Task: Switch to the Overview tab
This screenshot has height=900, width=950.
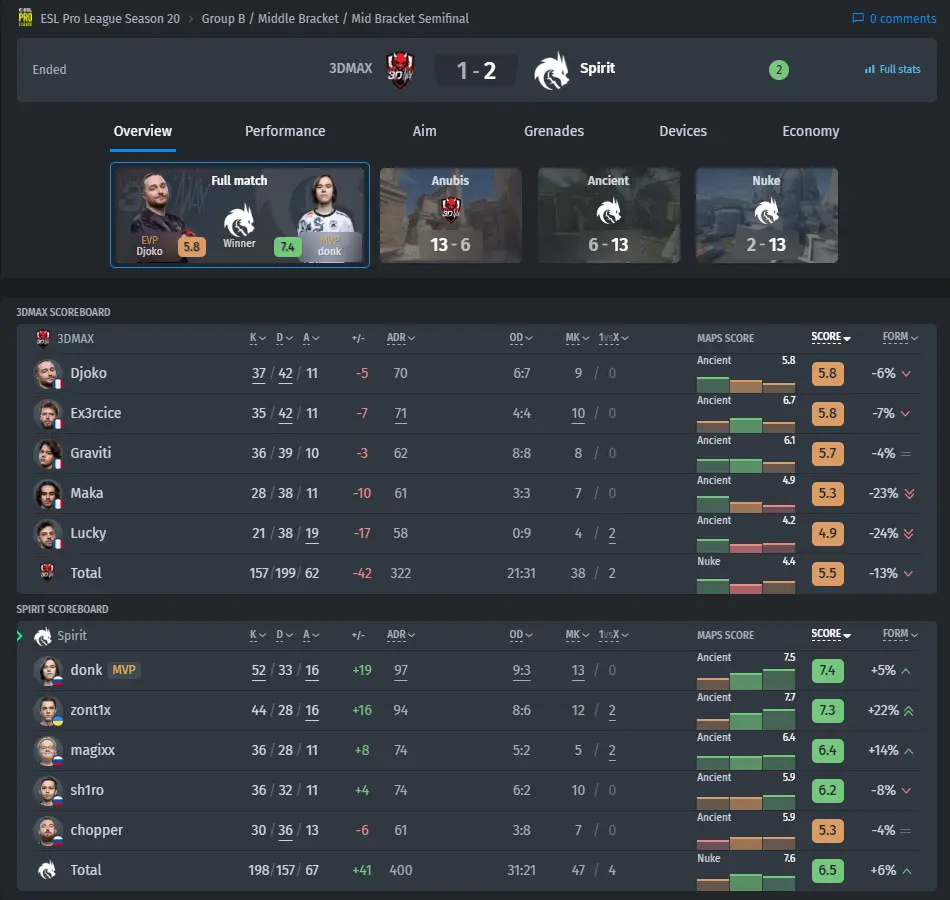Action: pyautogui.click(x=143, y=131)
